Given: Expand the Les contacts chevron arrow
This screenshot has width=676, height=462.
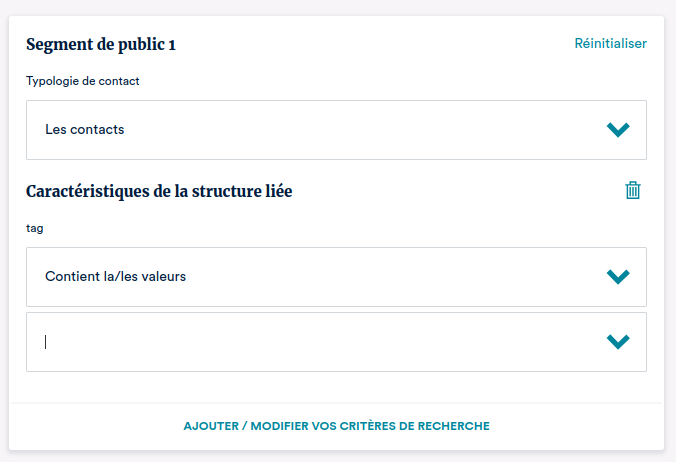Looking at the screenshot, I should click(x=618, y=130).
